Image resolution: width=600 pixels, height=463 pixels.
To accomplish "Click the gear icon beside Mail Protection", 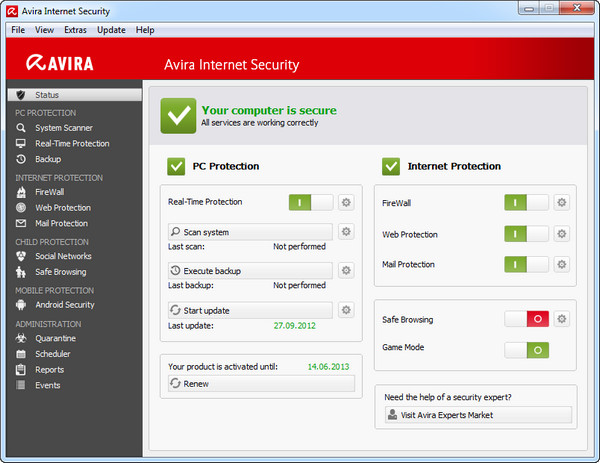I will click(562, 264).
